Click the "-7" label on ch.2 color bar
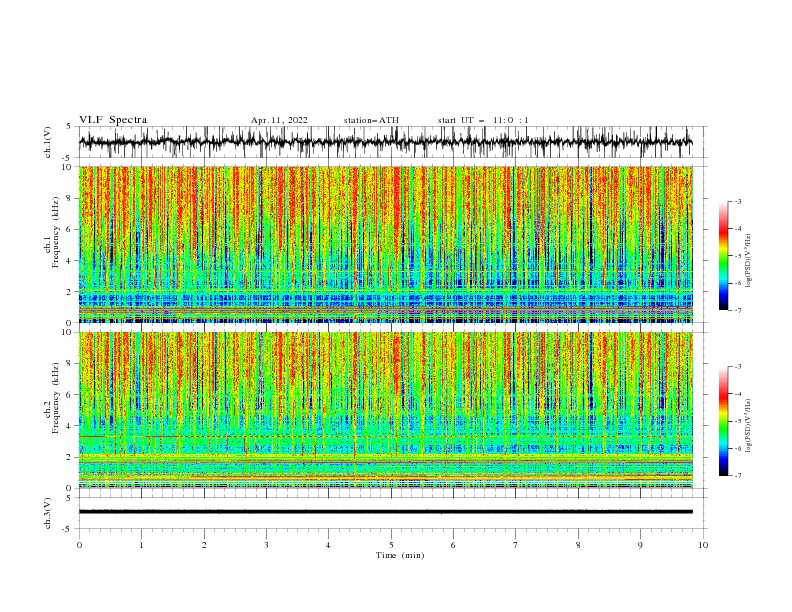The image size is (792, 612). [737, 475]
